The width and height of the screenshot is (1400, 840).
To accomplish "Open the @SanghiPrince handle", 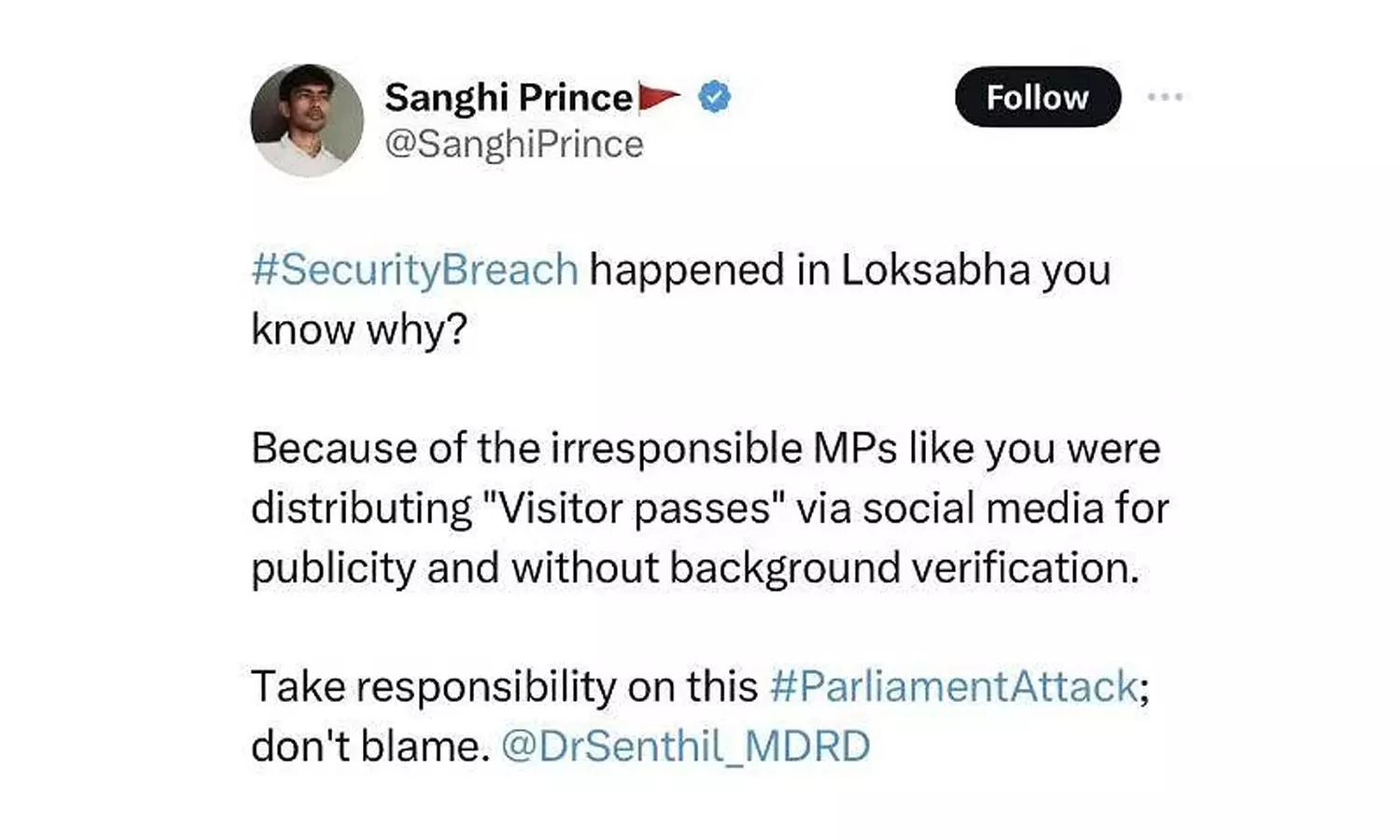I will [513, 145].
